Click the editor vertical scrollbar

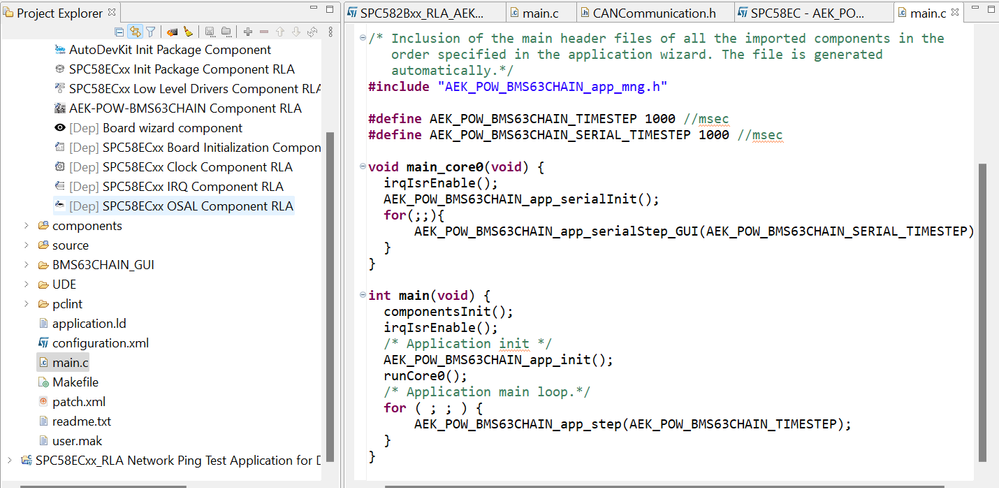pos(982,312)
